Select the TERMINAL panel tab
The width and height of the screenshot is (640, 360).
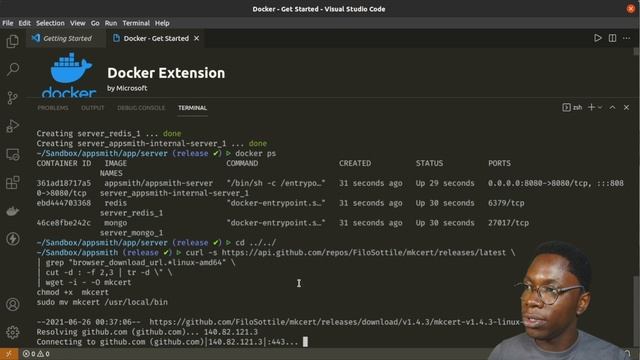coord(192,108)
